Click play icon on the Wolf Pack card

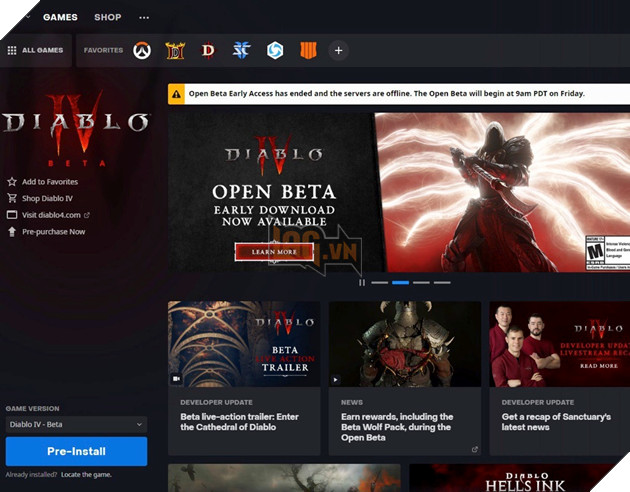(x=336, y=379)
